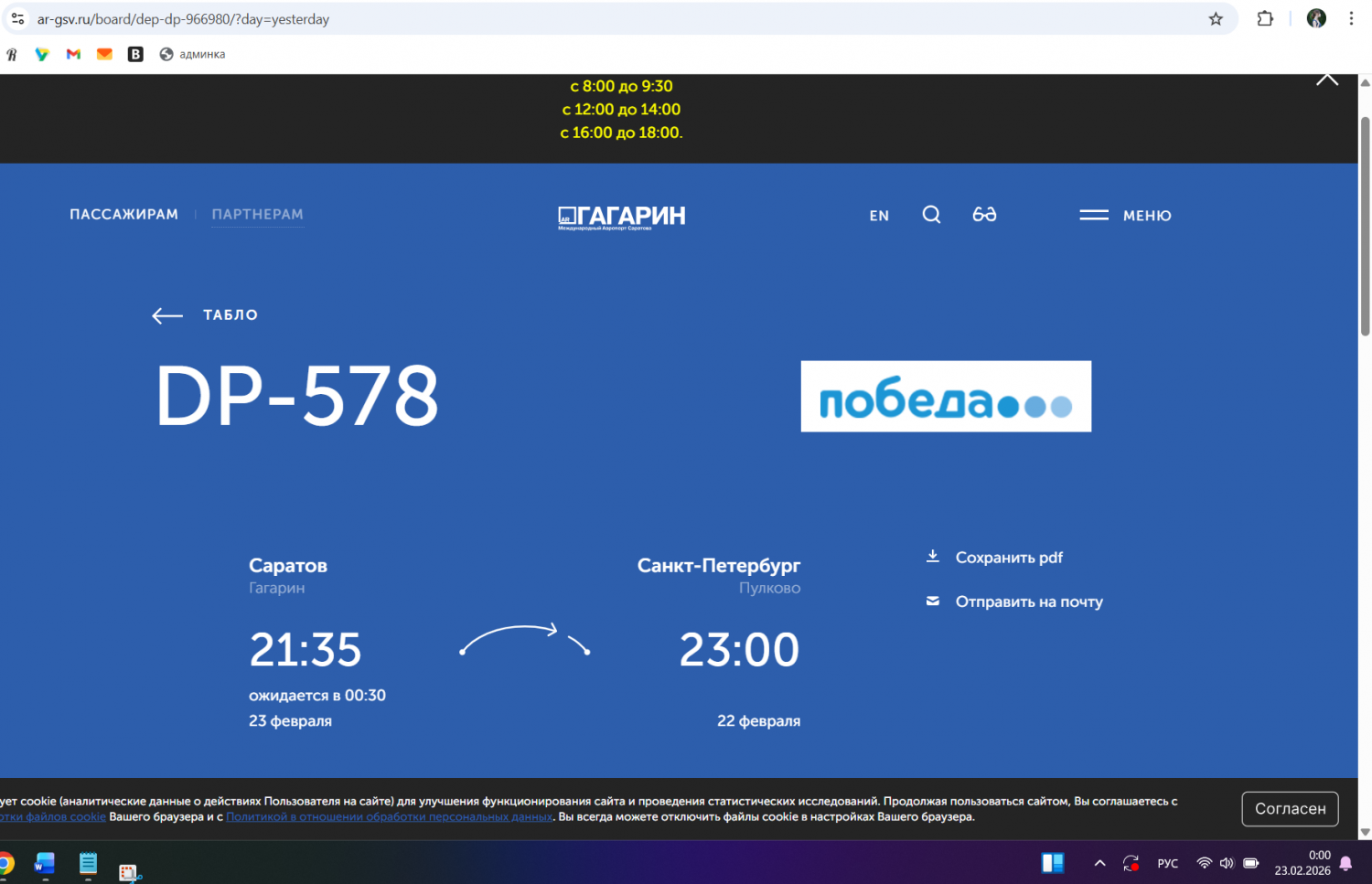Click the back arrow next to ТАБЛО
Viewport: 1372px width, 884px height.
pyautogui.click(x=167, y=315)
